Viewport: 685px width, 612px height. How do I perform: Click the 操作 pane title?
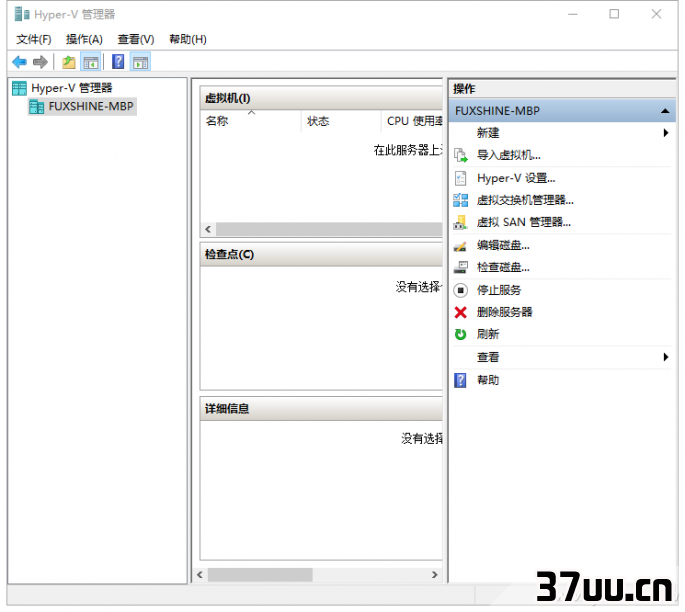[464, 89]
